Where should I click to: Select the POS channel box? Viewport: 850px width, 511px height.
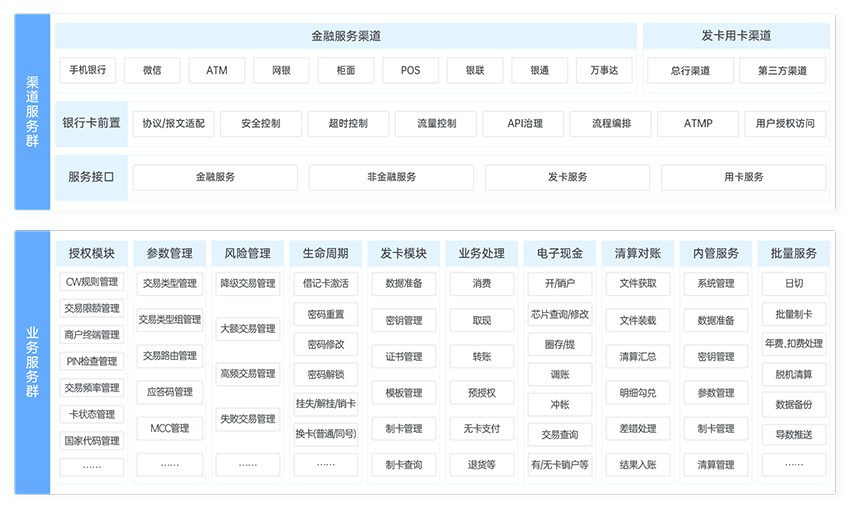coord(410,70)
